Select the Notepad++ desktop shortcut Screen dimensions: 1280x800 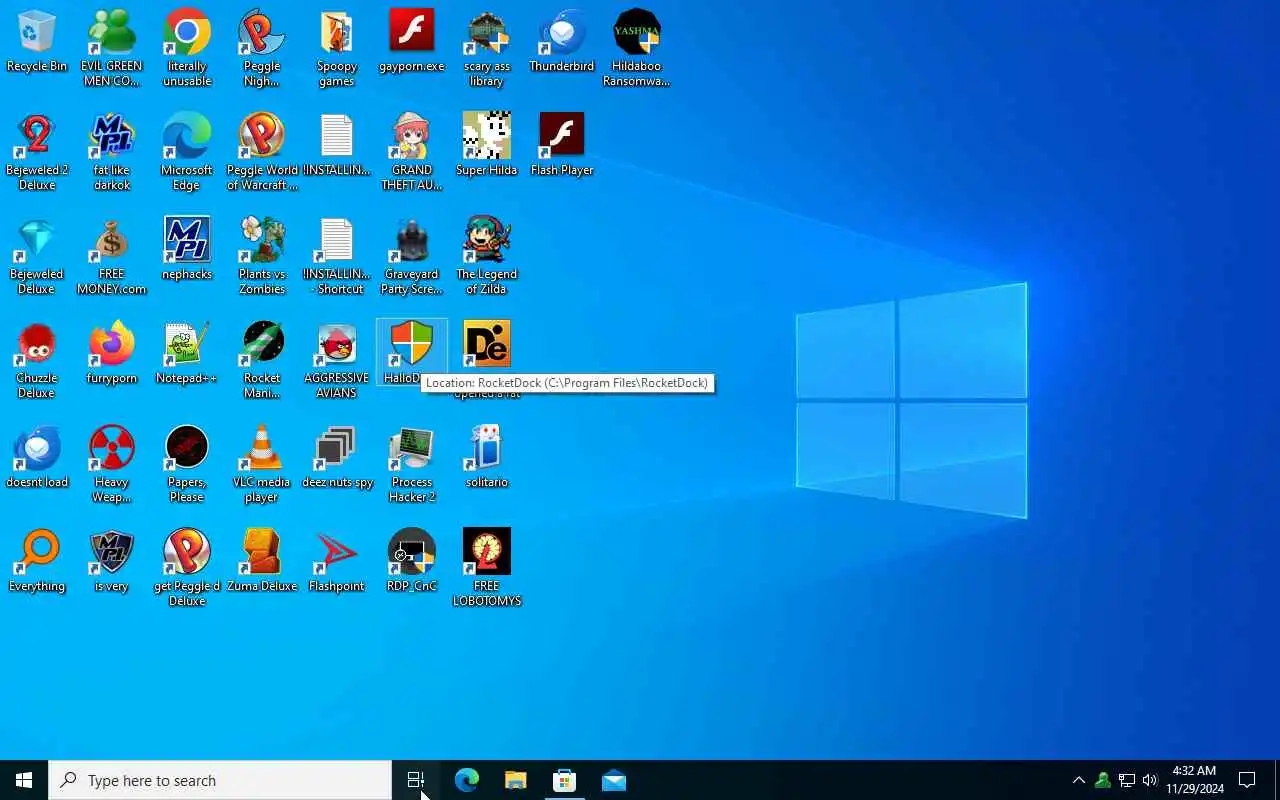coord(187,353)
